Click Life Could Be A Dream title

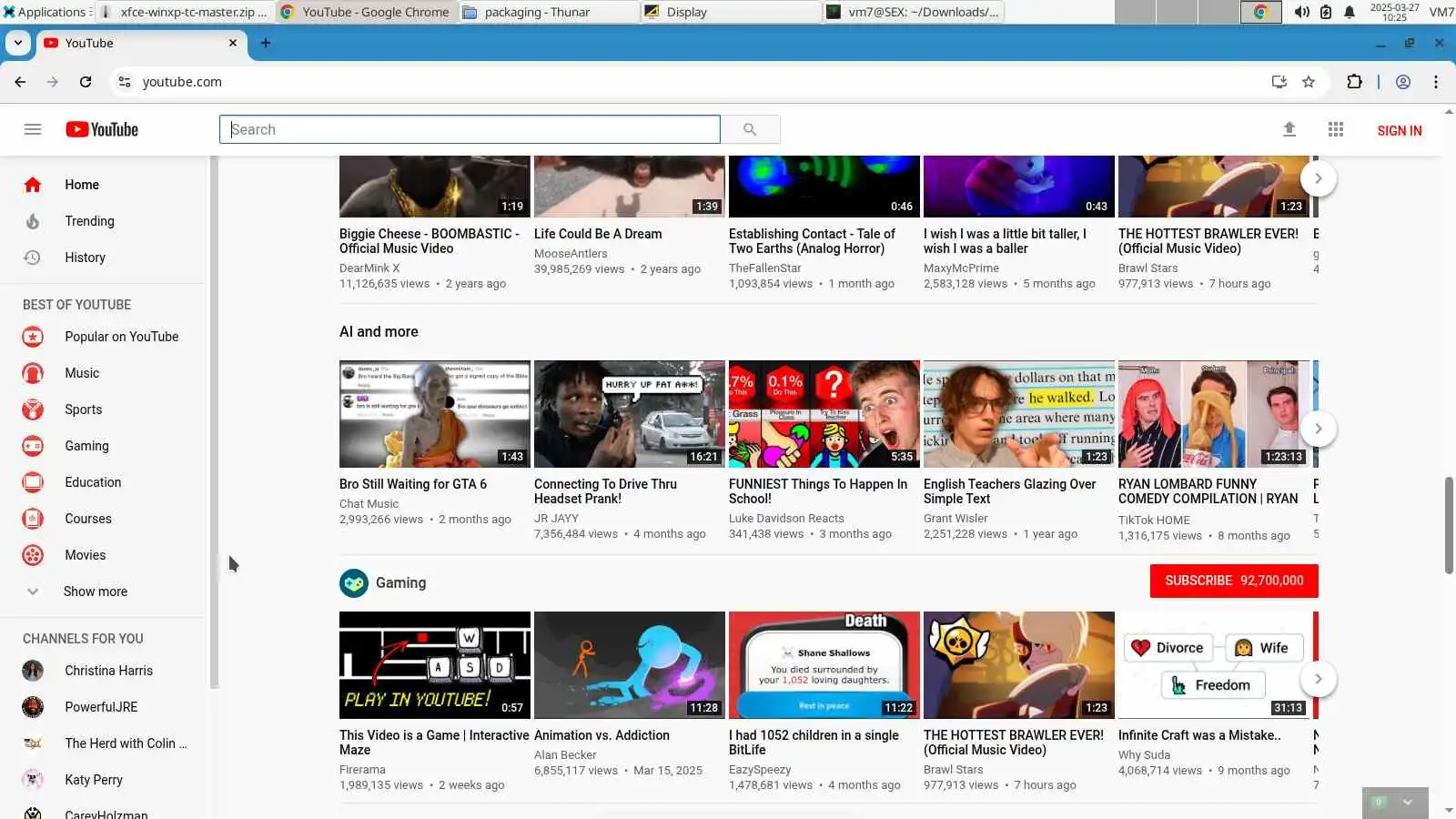click(x=598, y=234)
